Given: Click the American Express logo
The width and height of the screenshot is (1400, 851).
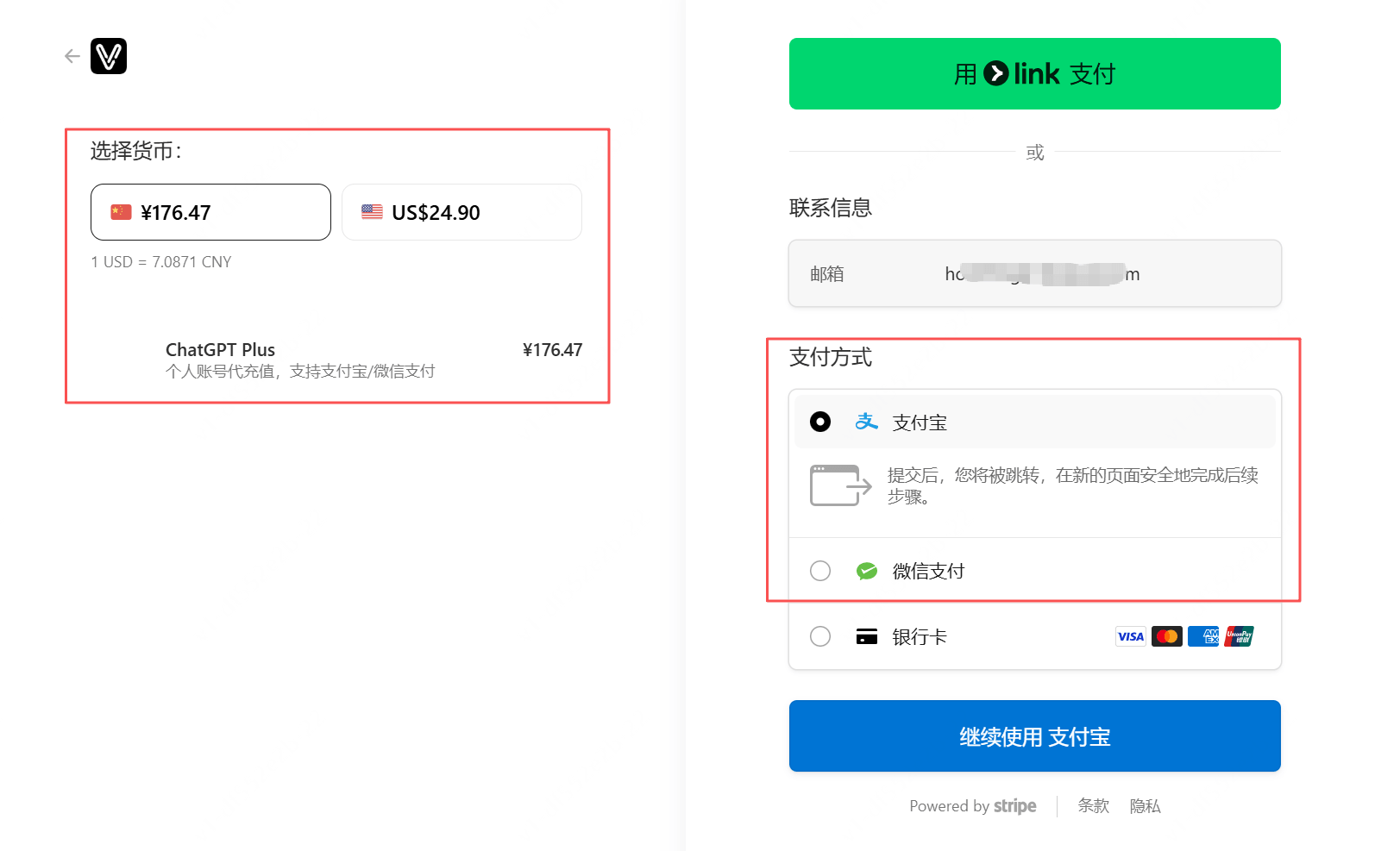Looking at the screenshot, I should click(1202, 636).
